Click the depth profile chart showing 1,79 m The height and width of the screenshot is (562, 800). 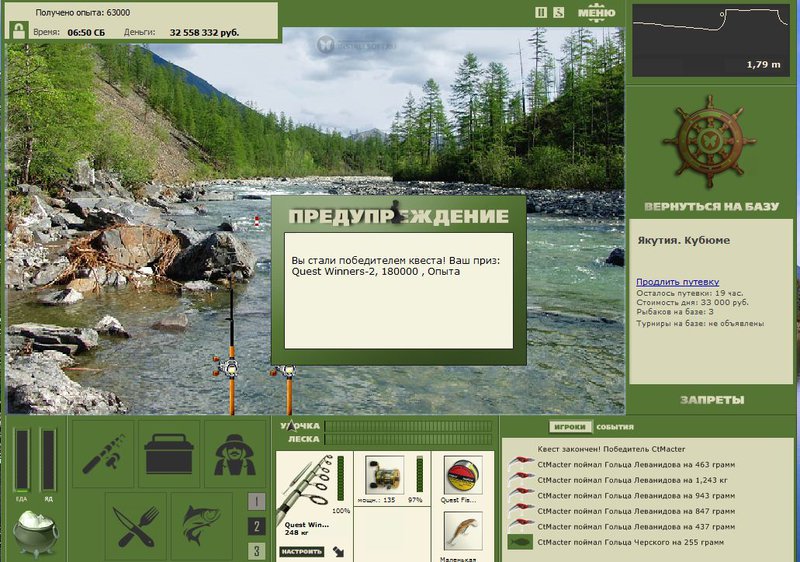(711, 40)
